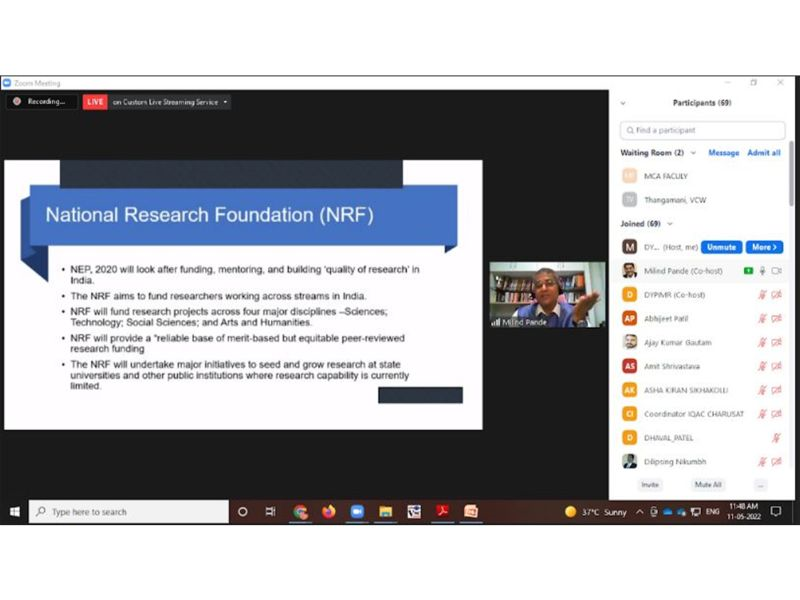This screenshot has height=600, width=800.
Task: Click Admit all for the waiting room
Action: pyautogui.click(x=764, y=153)
